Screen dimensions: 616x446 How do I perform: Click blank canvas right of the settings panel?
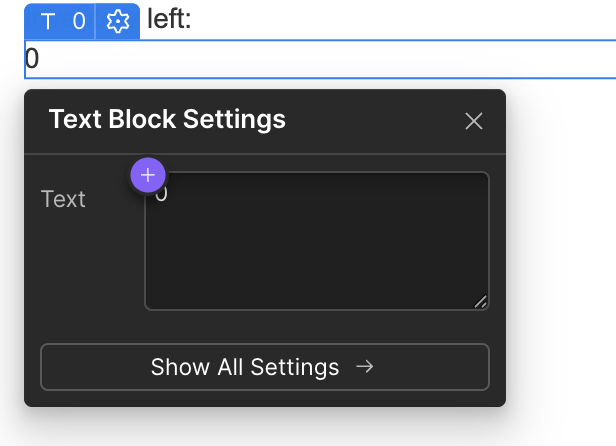[561, 250]
